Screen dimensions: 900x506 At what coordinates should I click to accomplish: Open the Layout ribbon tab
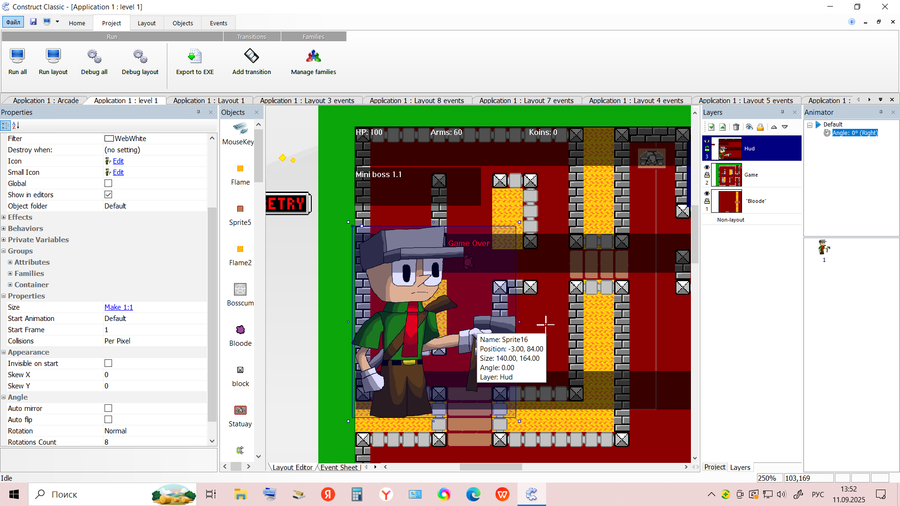pos(146,23)
